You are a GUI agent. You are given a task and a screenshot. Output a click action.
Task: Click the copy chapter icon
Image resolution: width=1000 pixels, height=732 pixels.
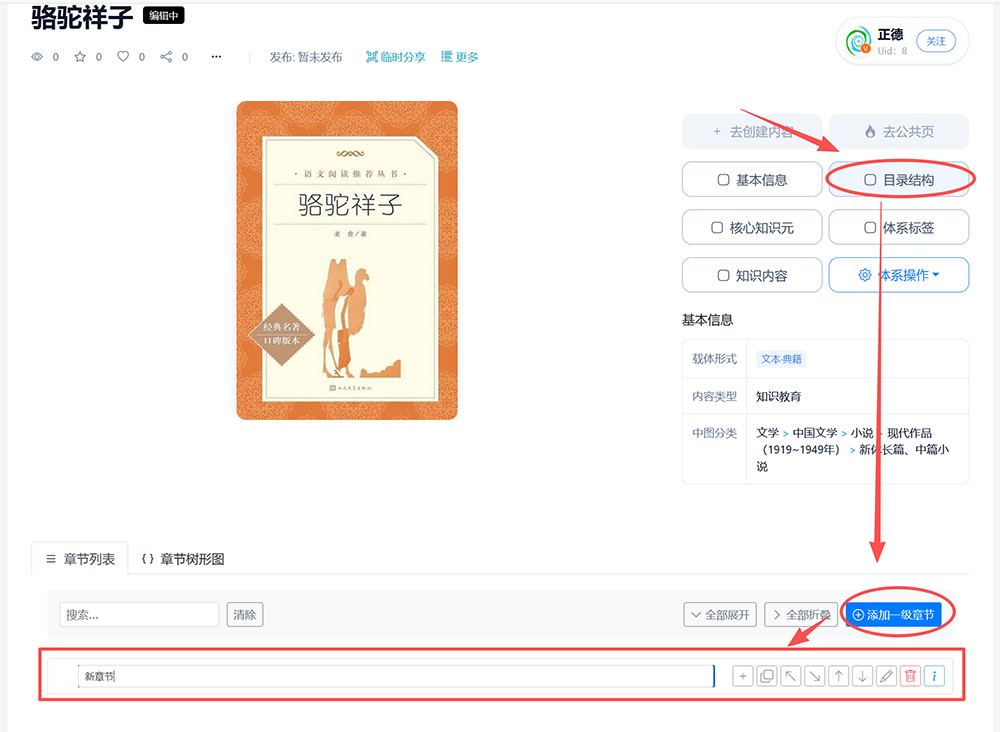[767, 676]
